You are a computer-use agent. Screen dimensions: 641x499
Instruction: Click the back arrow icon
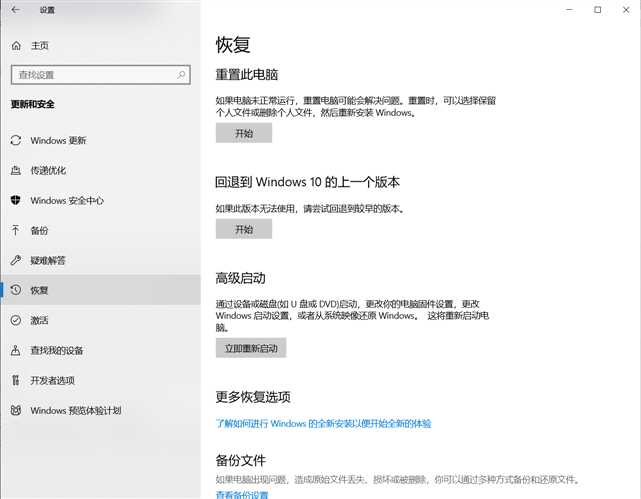[16, 9]
